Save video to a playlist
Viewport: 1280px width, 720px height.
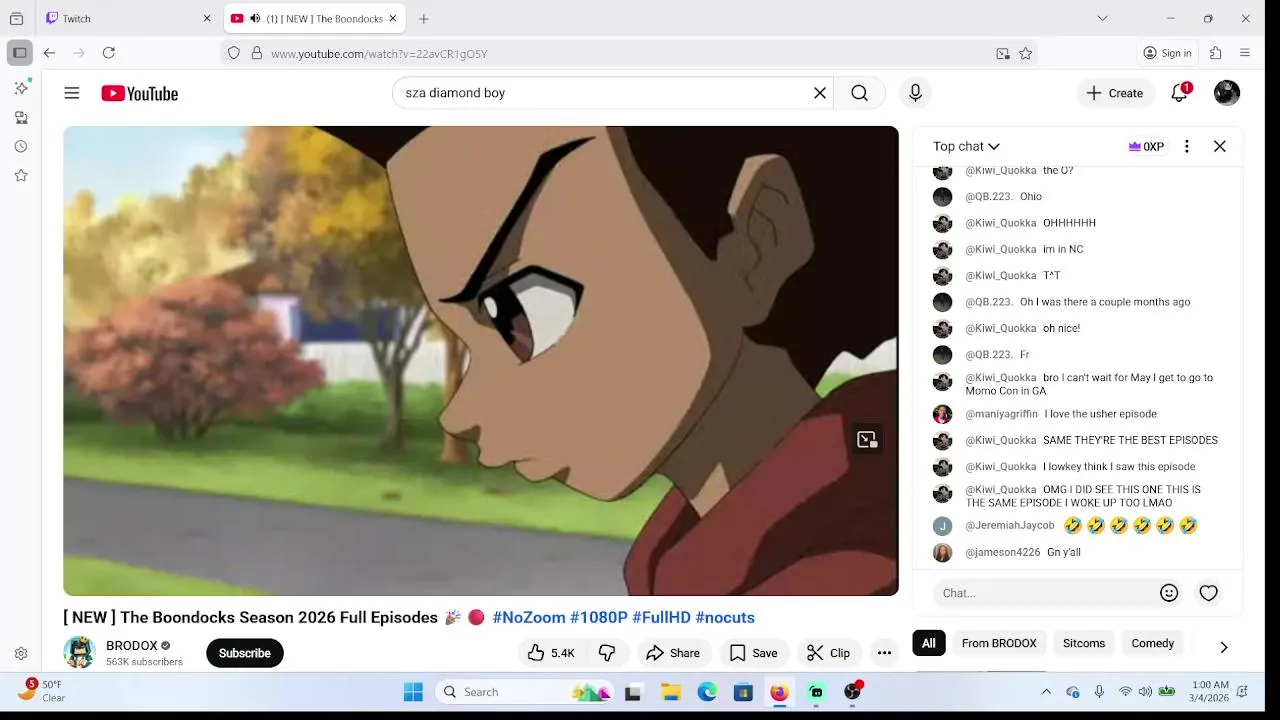tap(753, 653)
